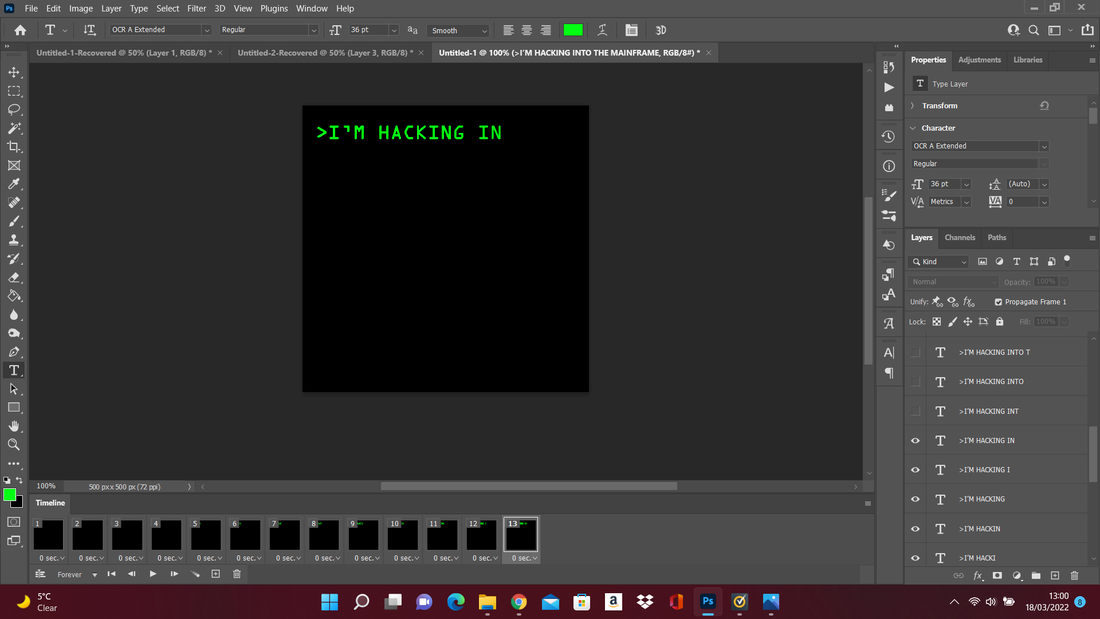Open the Kind filter dropdown in Layers
This screenshot has height=619, width=1100.
939,262
